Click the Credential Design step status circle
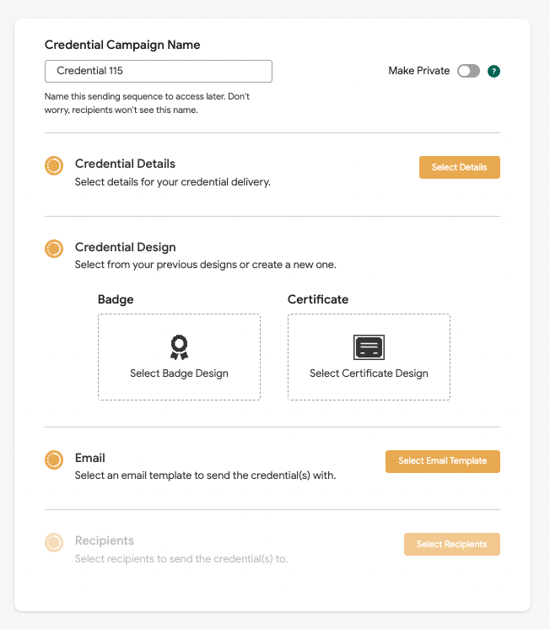This screenshot has height=629, width=550. coord(54,249)
